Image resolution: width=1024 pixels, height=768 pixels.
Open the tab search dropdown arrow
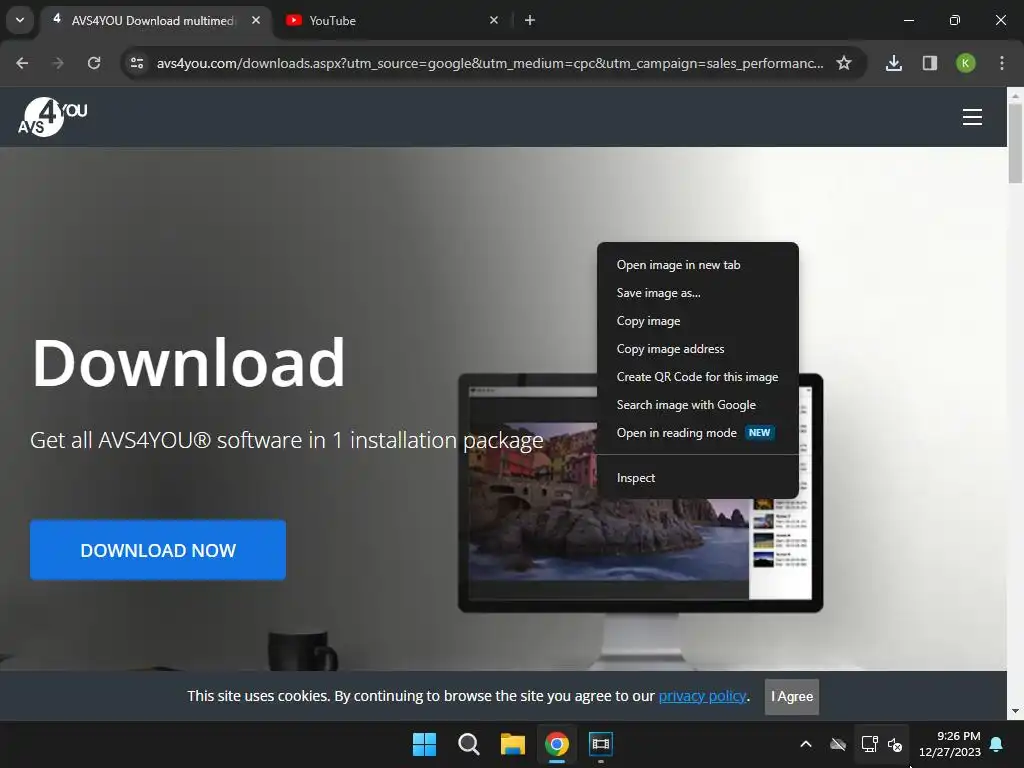click(x=20, y=20)
